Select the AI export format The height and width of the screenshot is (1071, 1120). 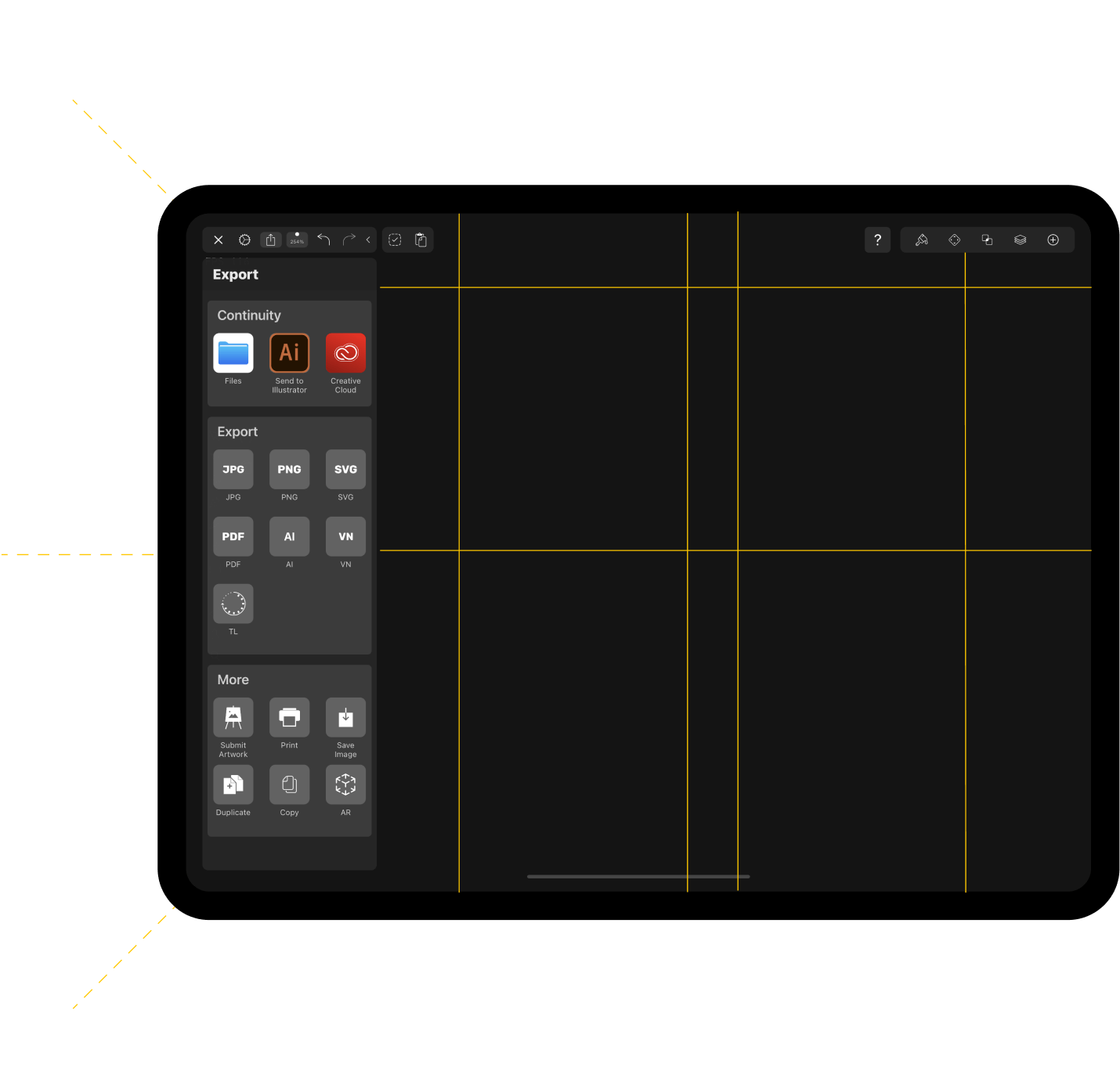pos(289,536)
